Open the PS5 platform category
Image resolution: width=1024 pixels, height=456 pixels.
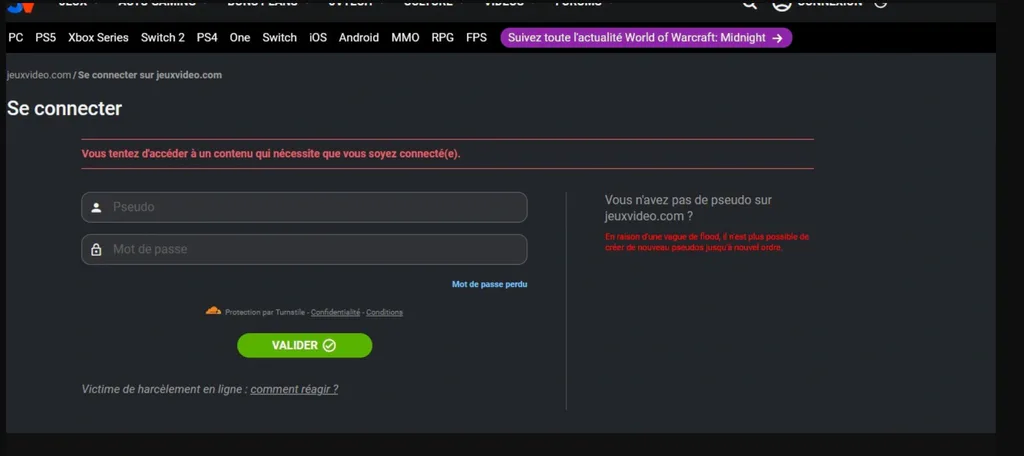click(46, 38)
